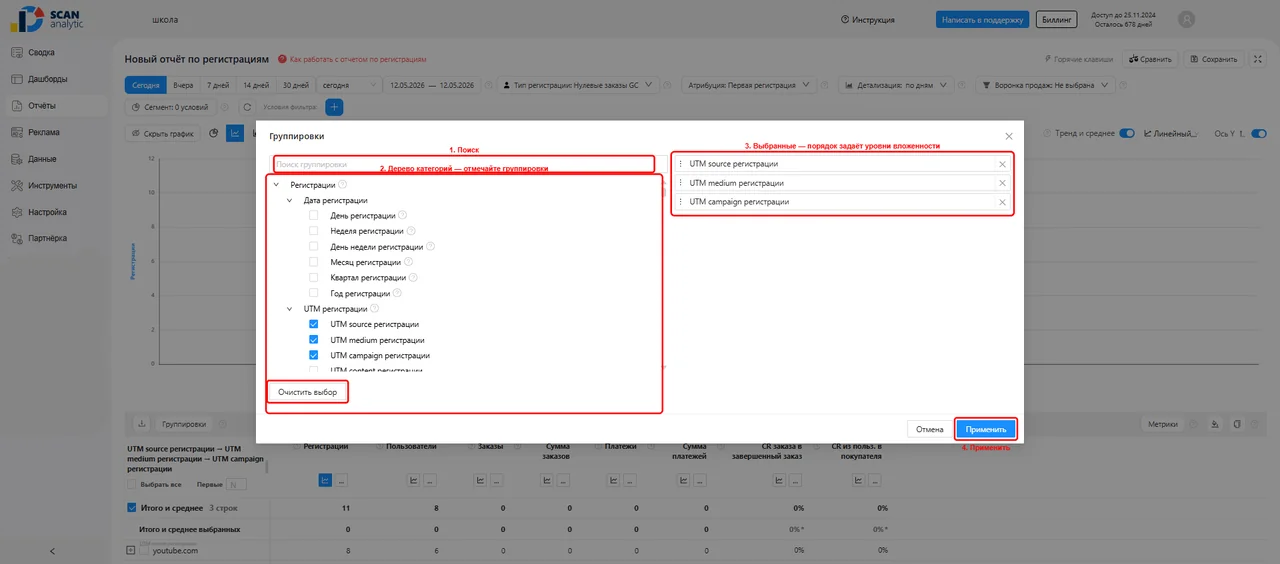1280x564 pixels.
Task: Check Квартал регистрации checkbox
Action: click(314, 277)
